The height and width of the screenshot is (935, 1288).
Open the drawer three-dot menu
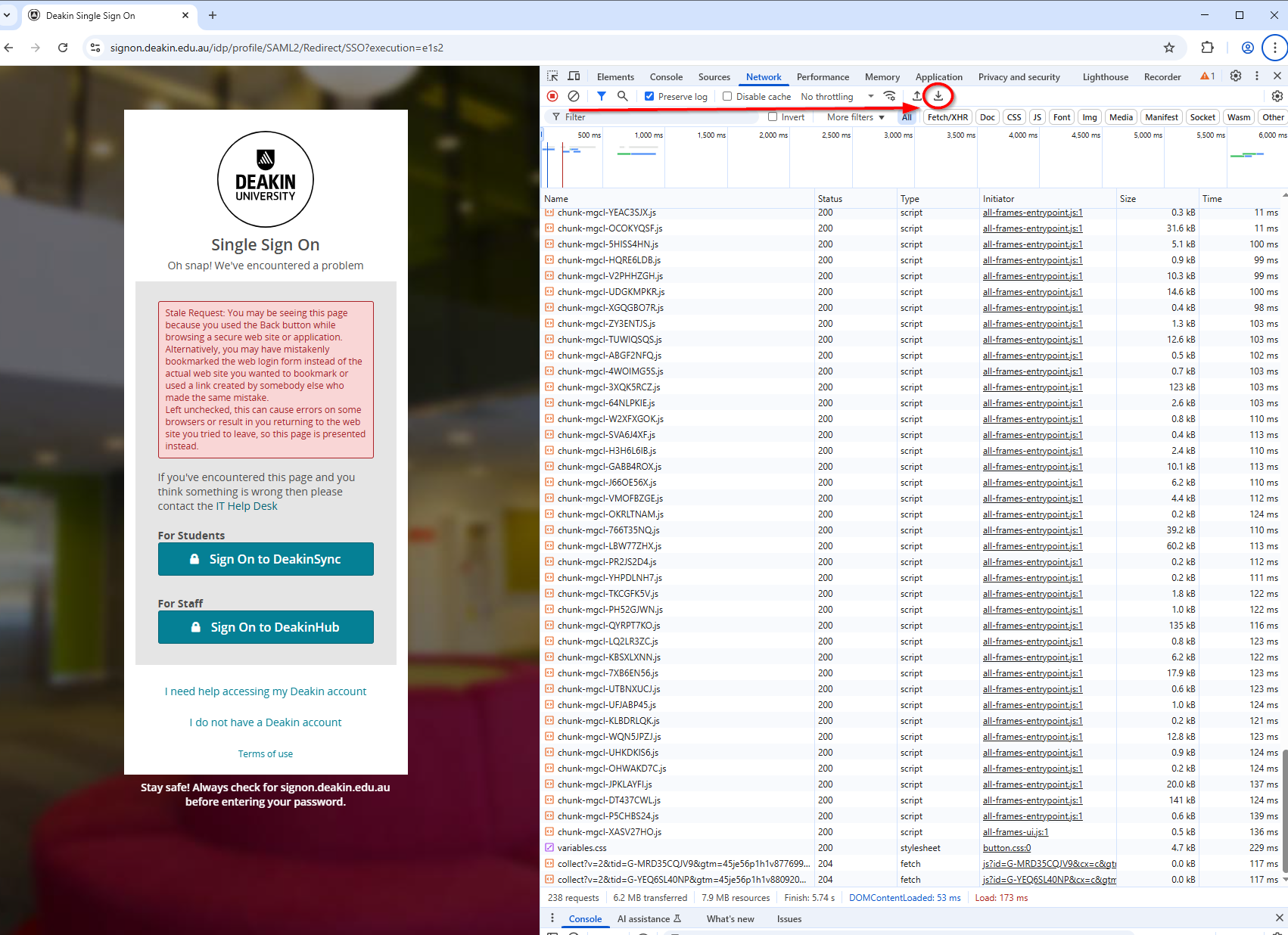pos(552,918)
